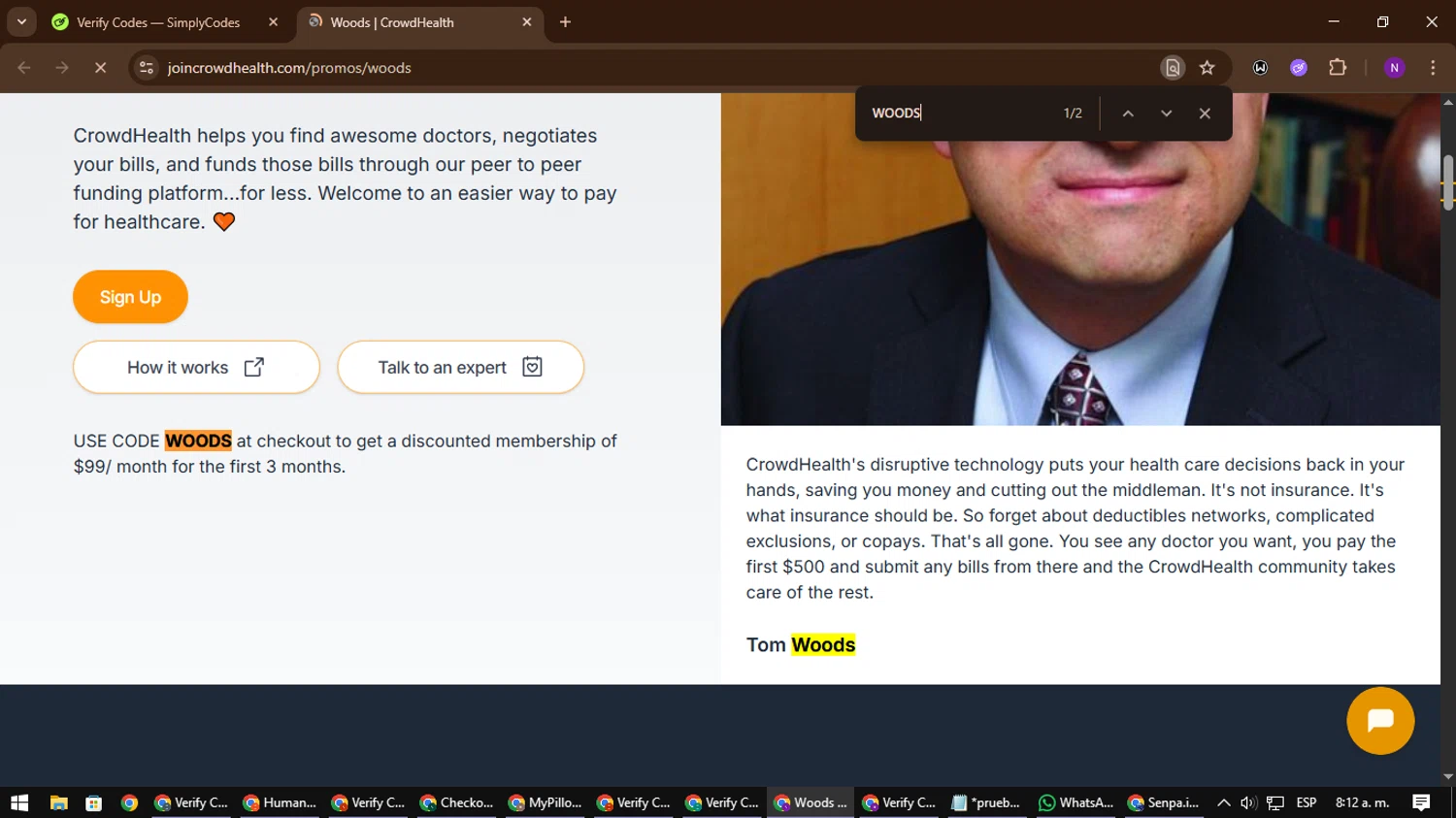Click the highlighted WOODS promo code text

pos(198,442)
